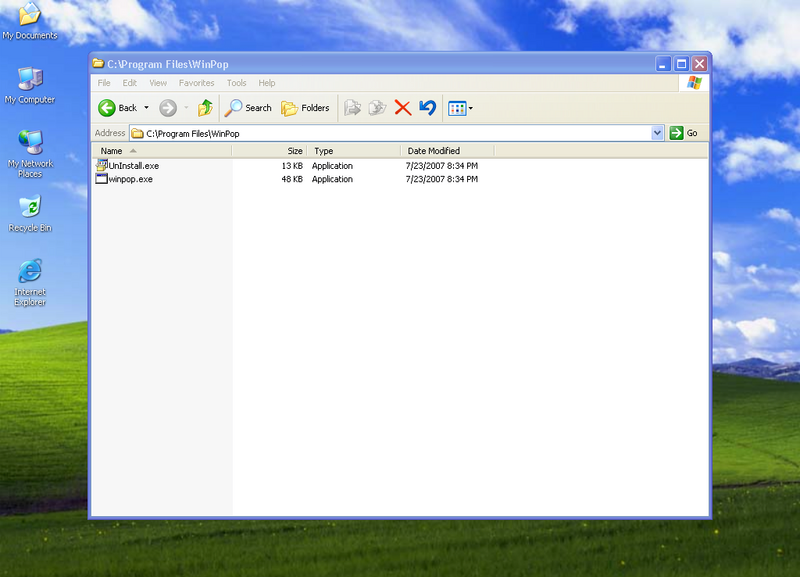
Task: Click the winpop.exe file name
Action: (131, 179)
